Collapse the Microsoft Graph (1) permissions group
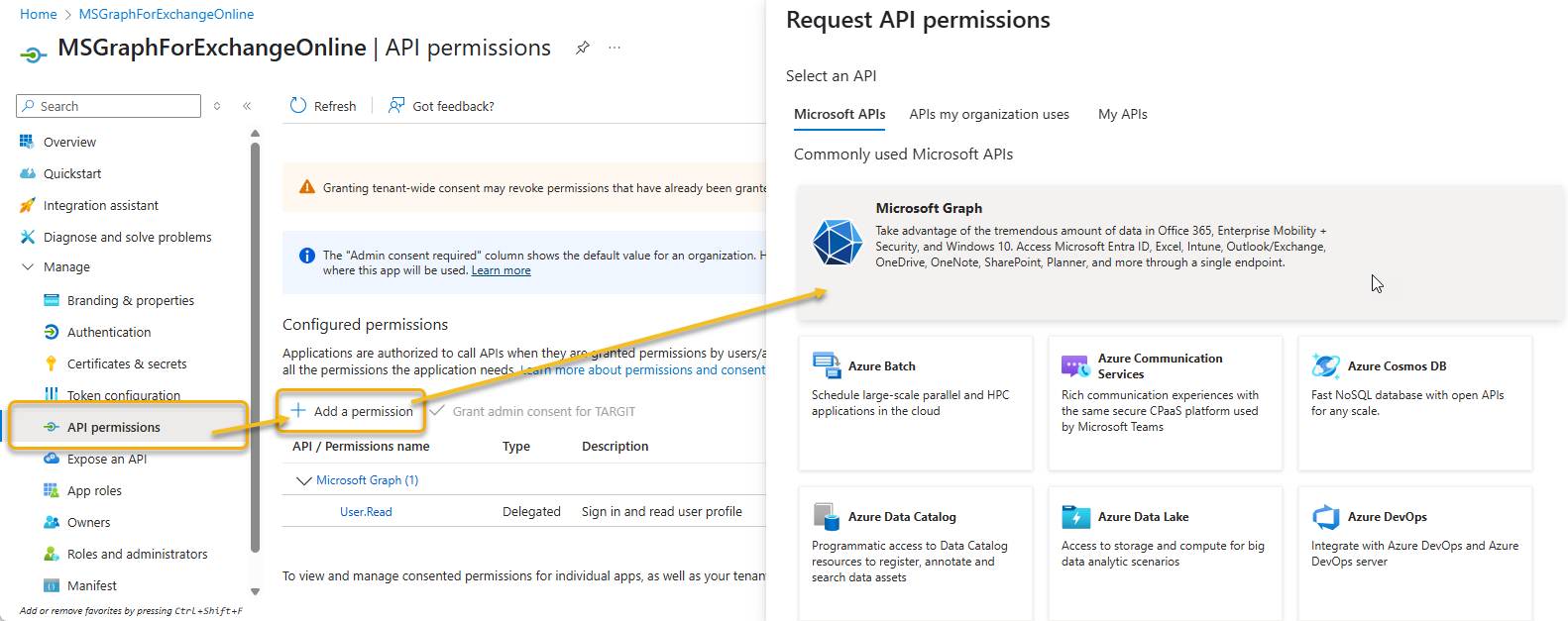1568x621 pixels. click(304, 480)
